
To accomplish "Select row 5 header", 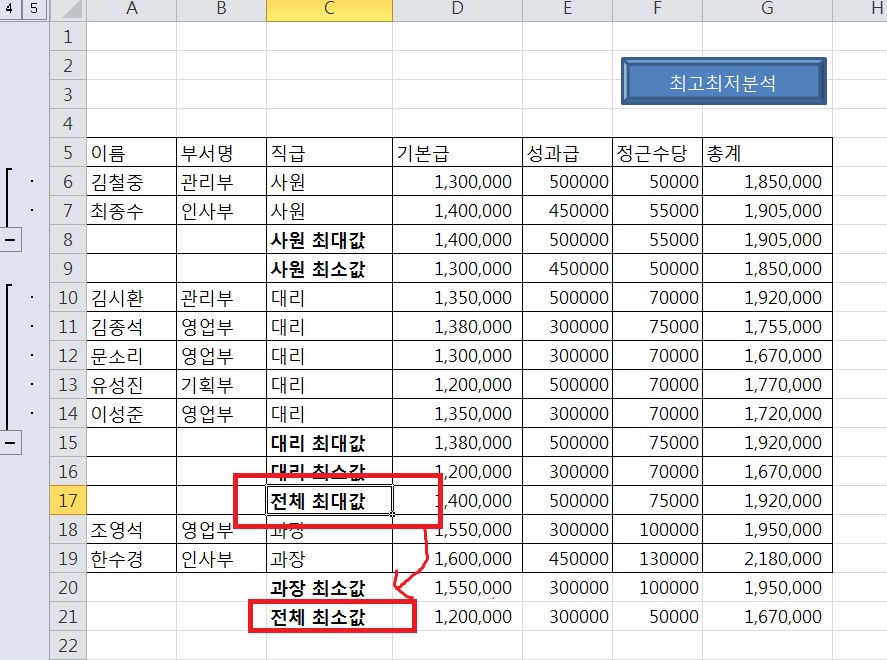I will tap(68, 153).
